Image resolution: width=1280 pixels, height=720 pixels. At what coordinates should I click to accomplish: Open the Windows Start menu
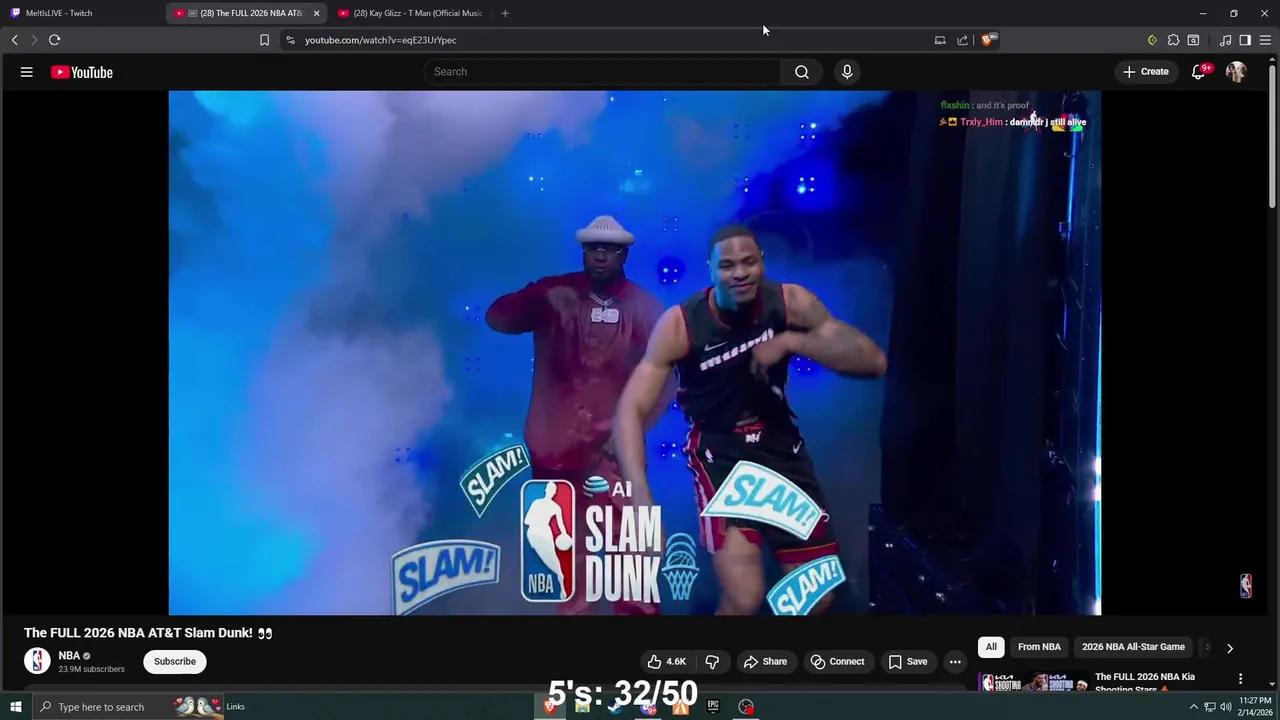(15, 707)
